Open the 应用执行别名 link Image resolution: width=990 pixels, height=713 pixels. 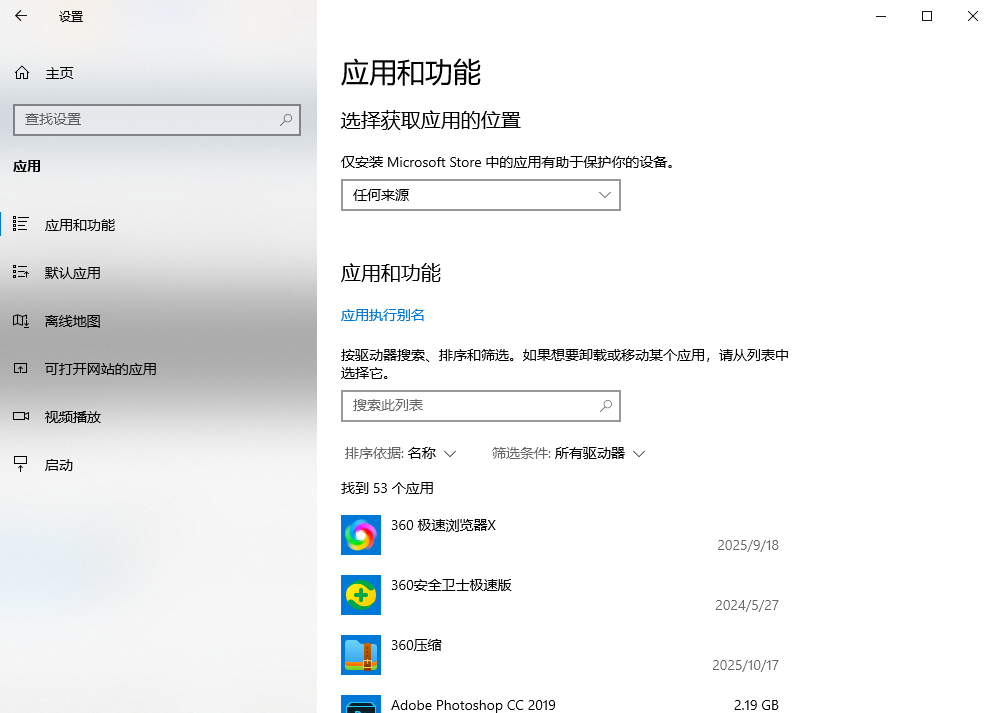(x=382, y=315)
